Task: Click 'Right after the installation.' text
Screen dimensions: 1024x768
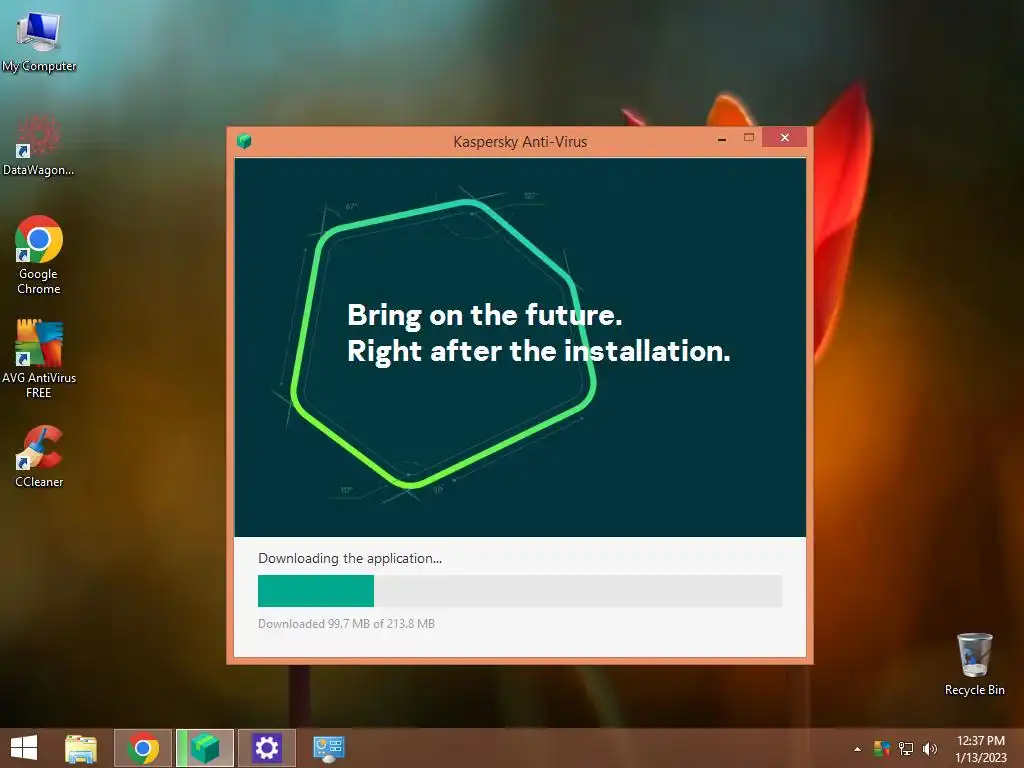Action: (539, 351)
